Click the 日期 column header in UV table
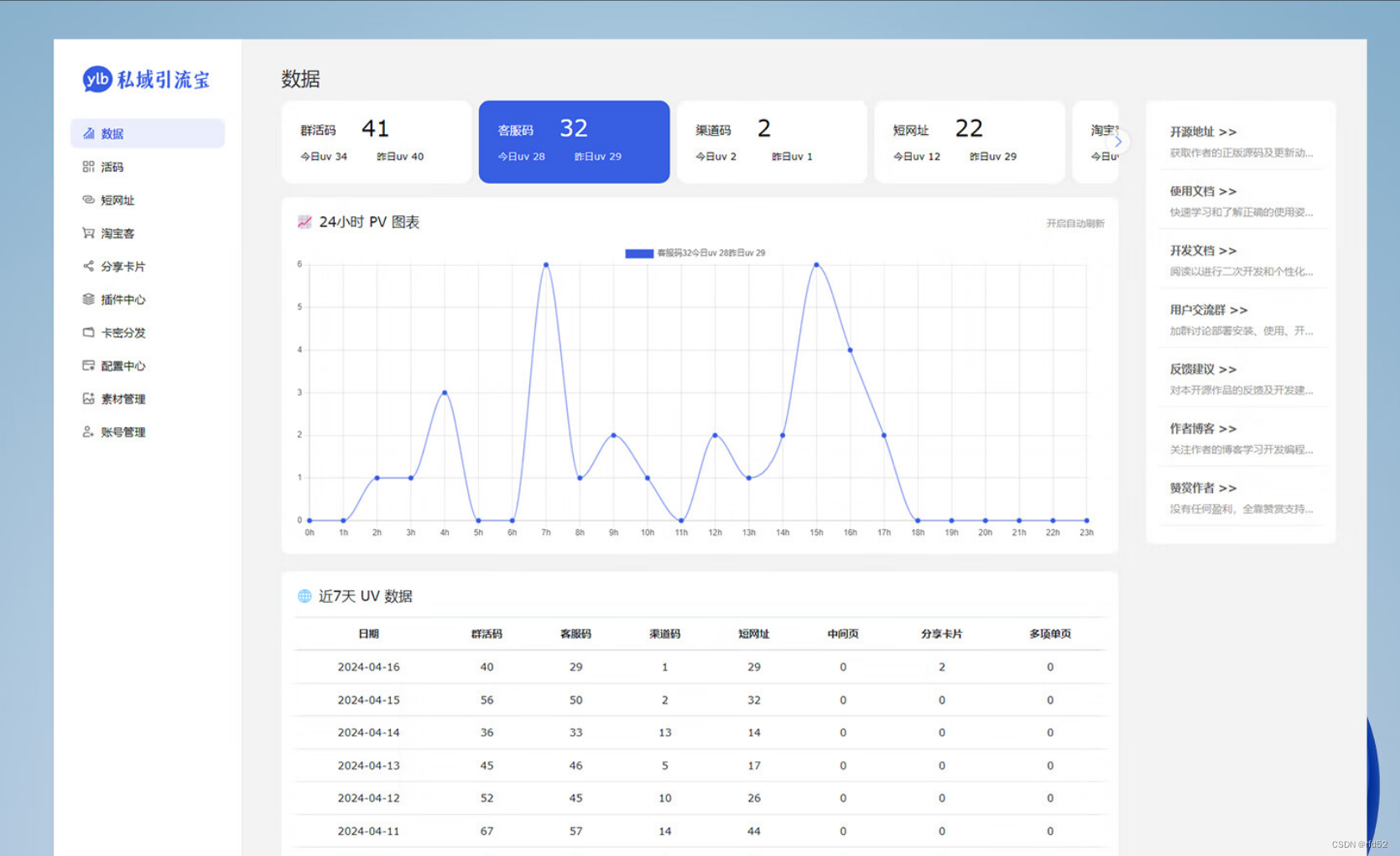1400x856 pixels. point(369,634)
